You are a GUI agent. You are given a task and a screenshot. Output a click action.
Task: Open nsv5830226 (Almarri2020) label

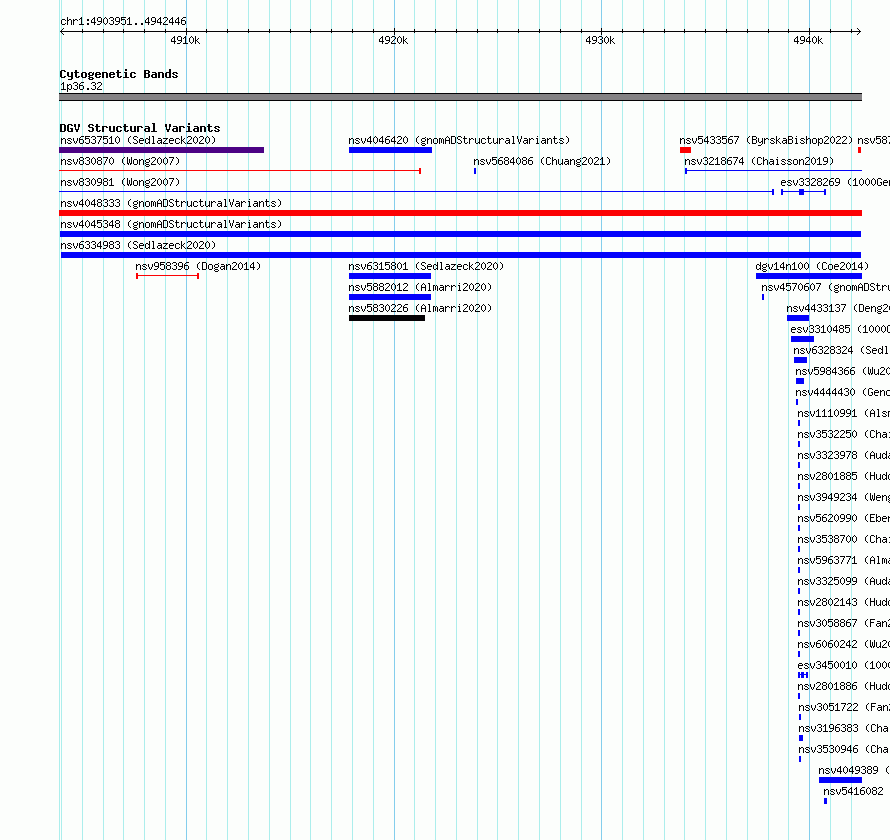coord(420,308)
